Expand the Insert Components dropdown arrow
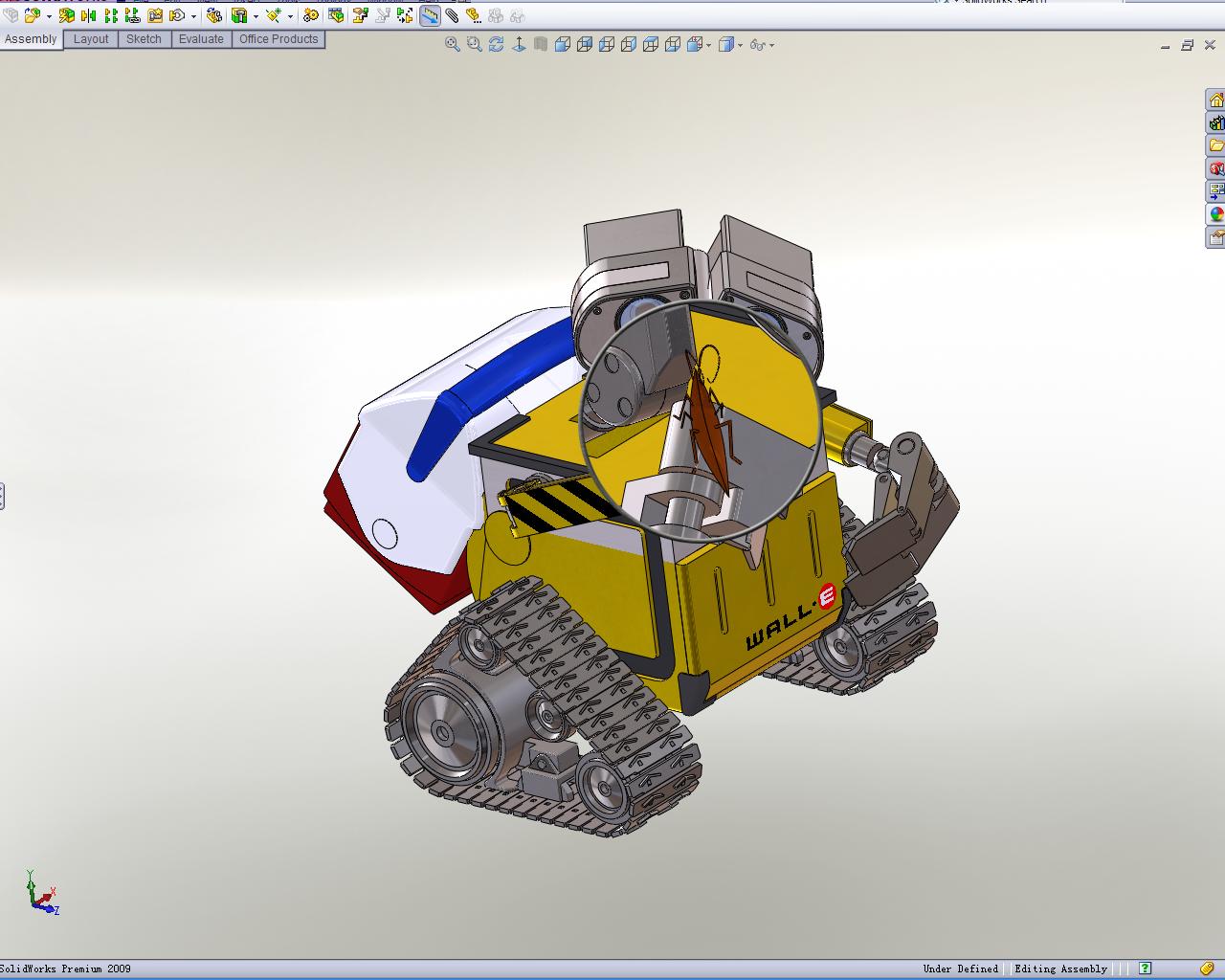The height and width of the screenshot is (980, 1225). point(49,16)
